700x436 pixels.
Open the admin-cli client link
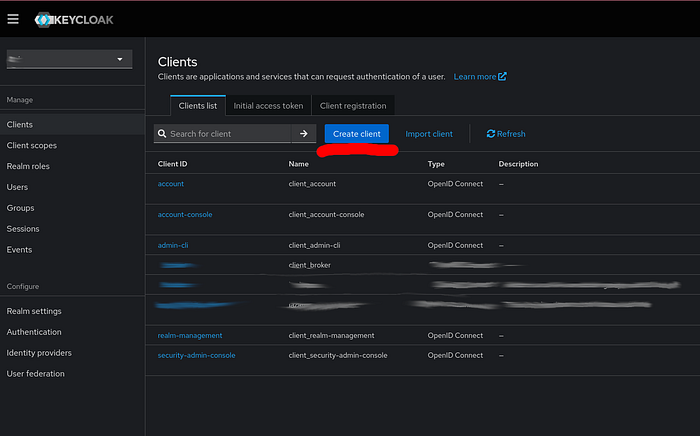coord(173,245)
